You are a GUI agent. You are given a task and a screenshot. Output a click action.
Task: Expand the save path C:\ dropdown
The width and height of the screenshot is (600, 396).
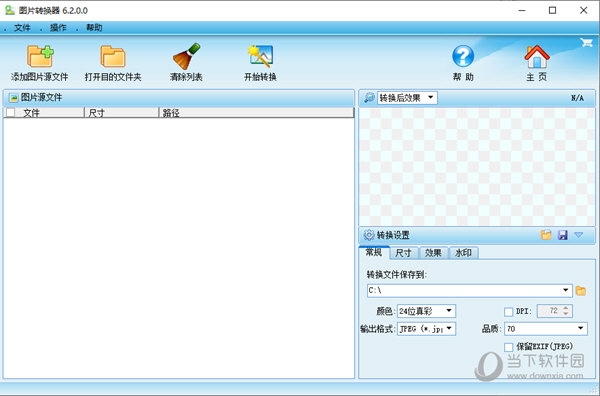[566, 290]
